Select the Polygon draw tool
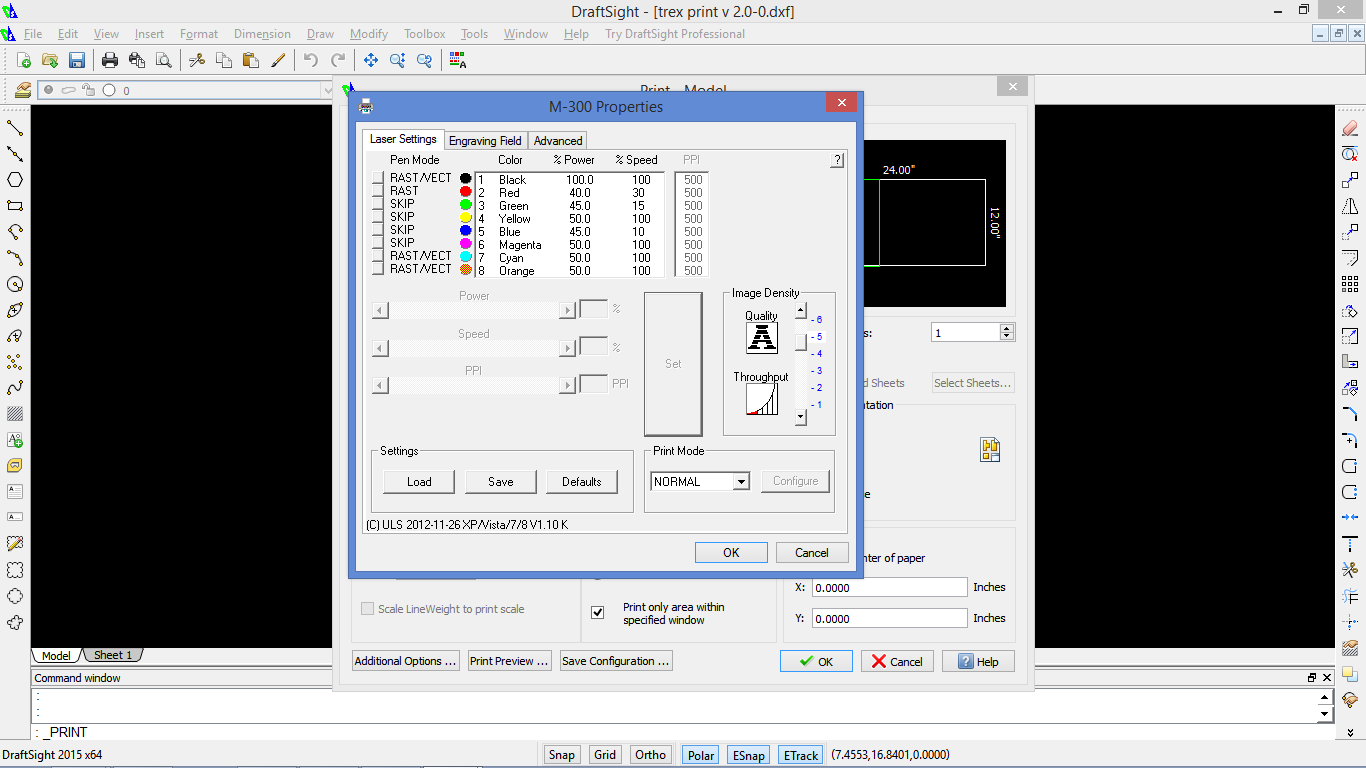The height and width of the screenshot is (768, 1366). [x=15, y=180]
